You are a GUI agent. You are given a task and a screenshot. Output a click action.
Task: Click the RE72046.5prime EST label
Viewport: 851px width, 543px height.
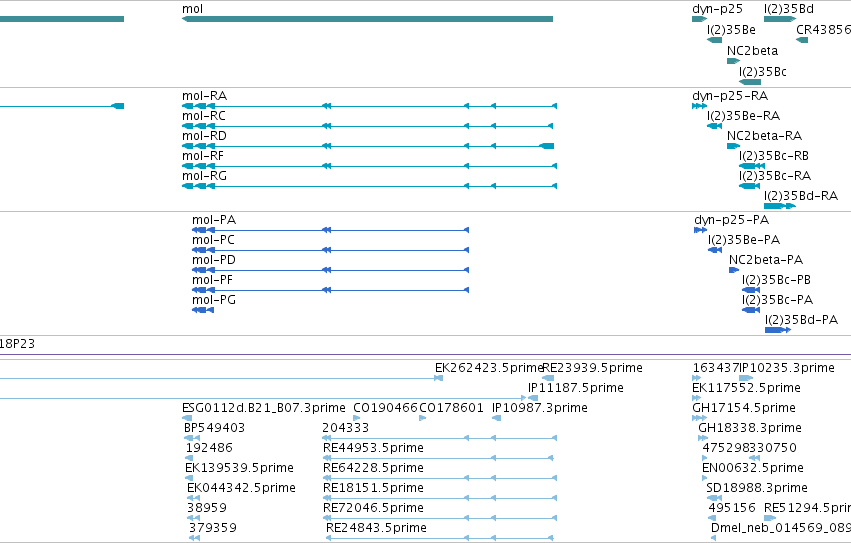click(373, 508)
